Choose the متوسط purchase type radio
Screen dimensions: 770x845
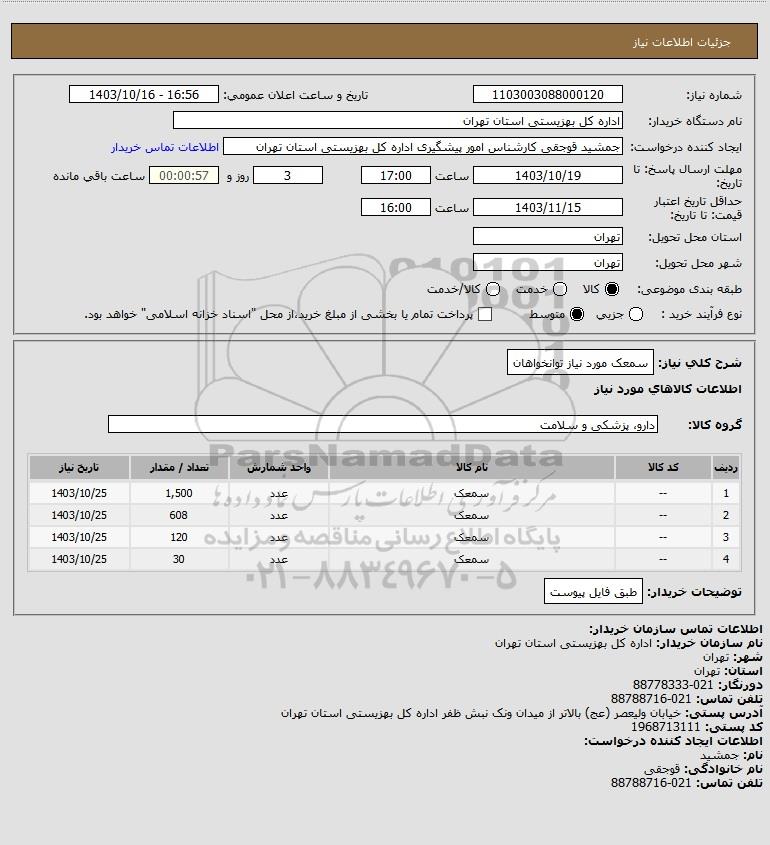(x=577, y=314)
